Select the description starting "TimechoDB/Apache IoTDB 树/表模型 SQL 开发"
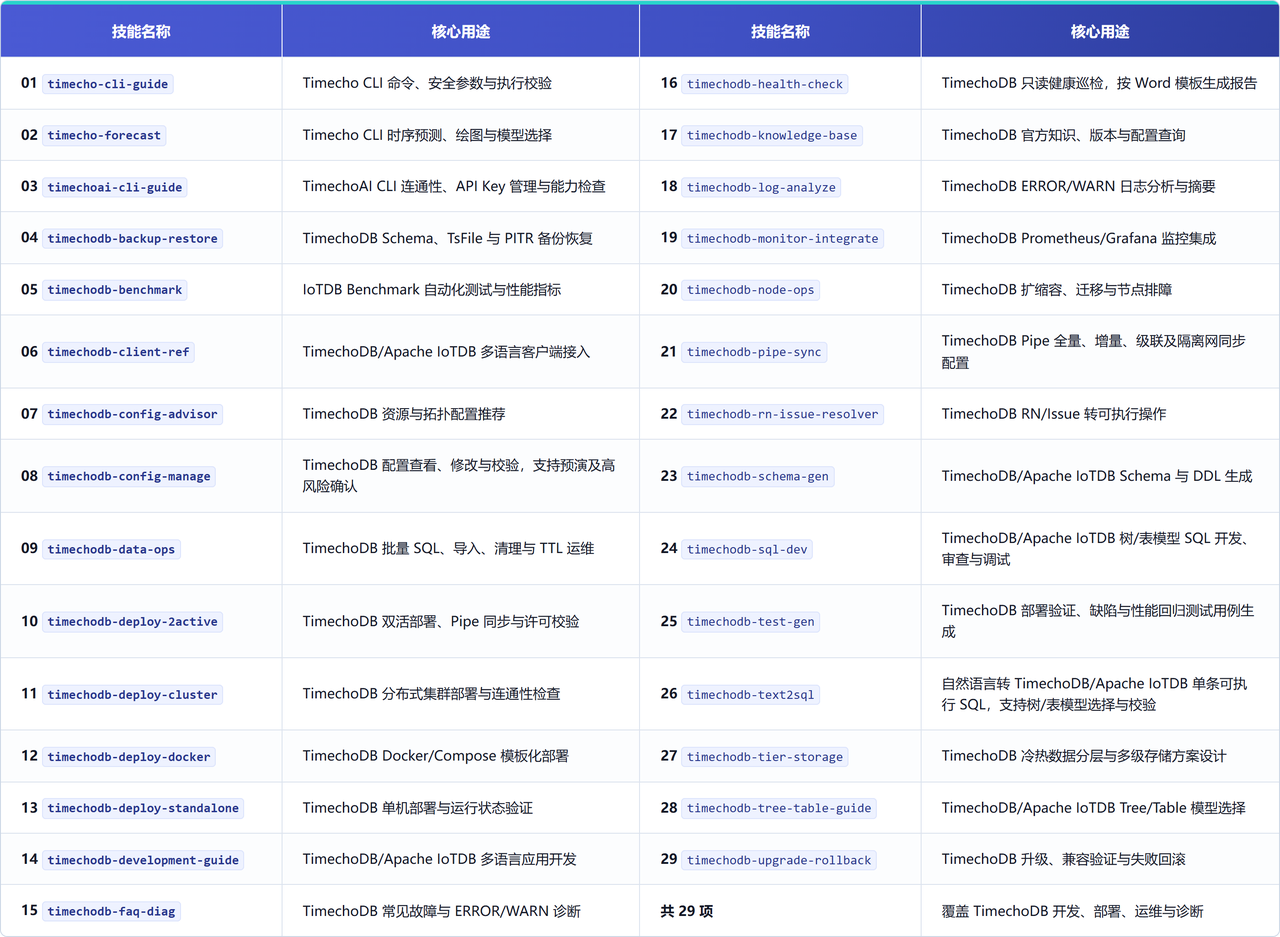1280x937 pixels. tap(1099, 548)
